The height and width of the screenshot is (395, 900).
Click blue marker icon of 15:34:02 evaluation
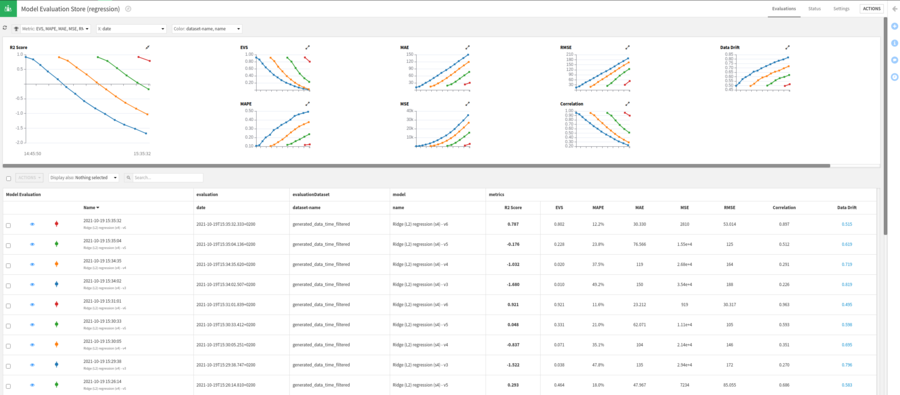point(56,284)
